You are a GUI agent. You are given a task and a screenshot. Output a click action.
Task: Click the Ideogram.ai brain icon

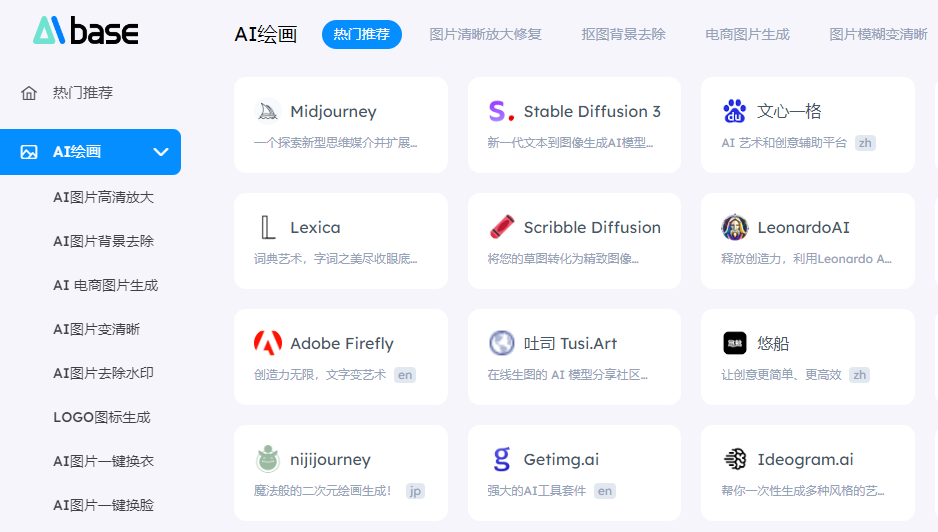(735, 460)
